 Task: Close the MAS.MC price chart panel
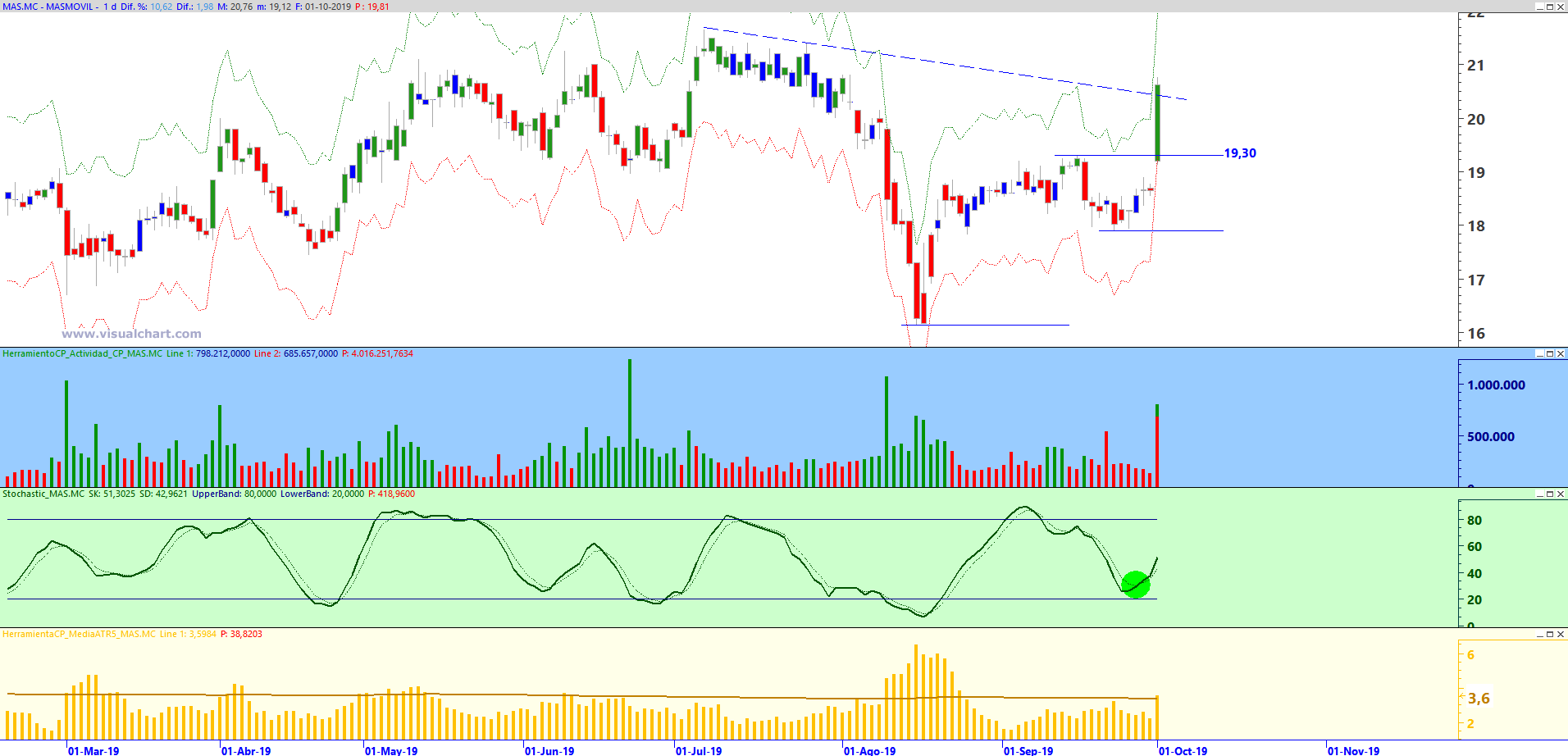(x=1561, y=7)
